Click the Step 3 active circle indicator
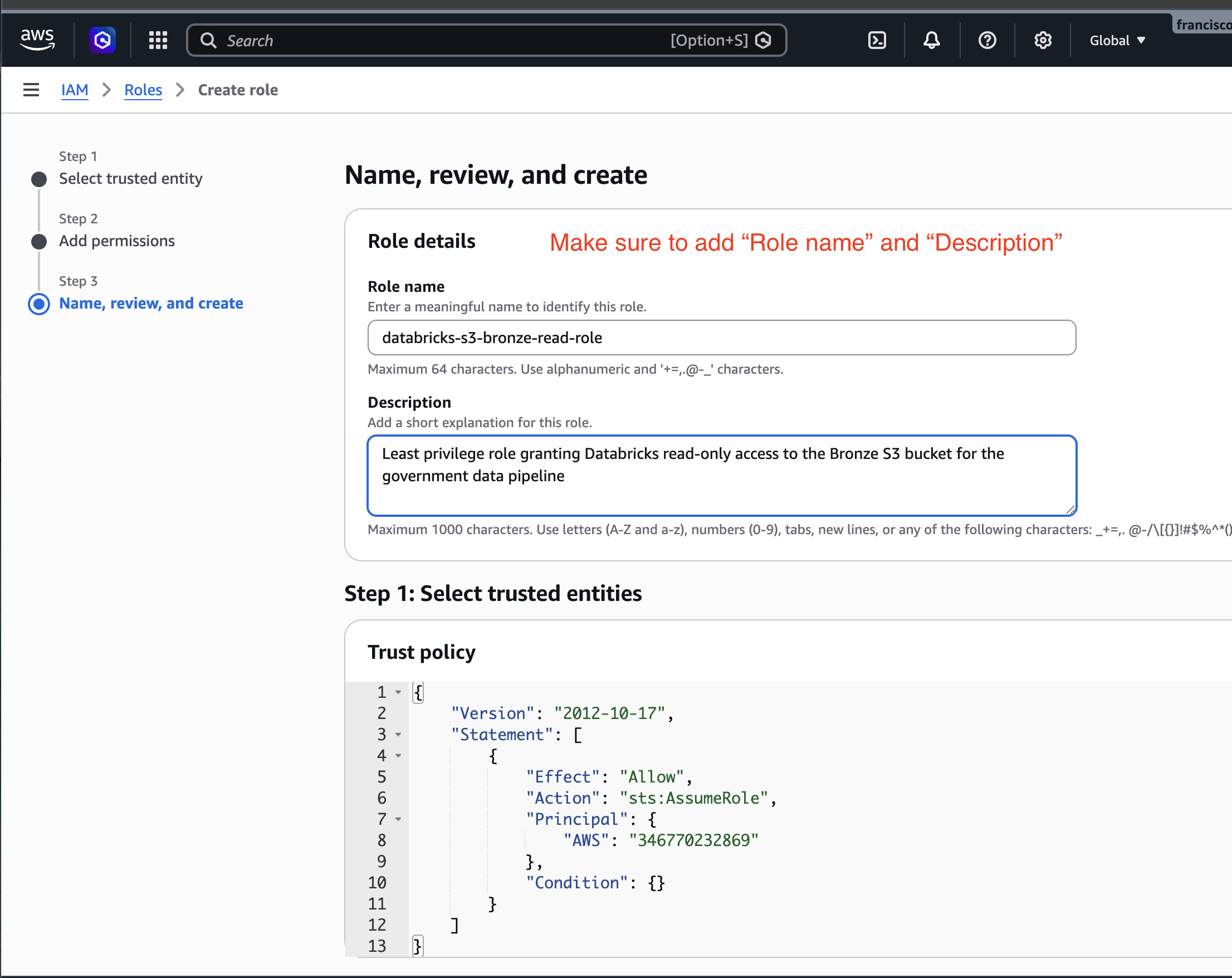This screenshot has height=978, width=1232. (39, 304)
